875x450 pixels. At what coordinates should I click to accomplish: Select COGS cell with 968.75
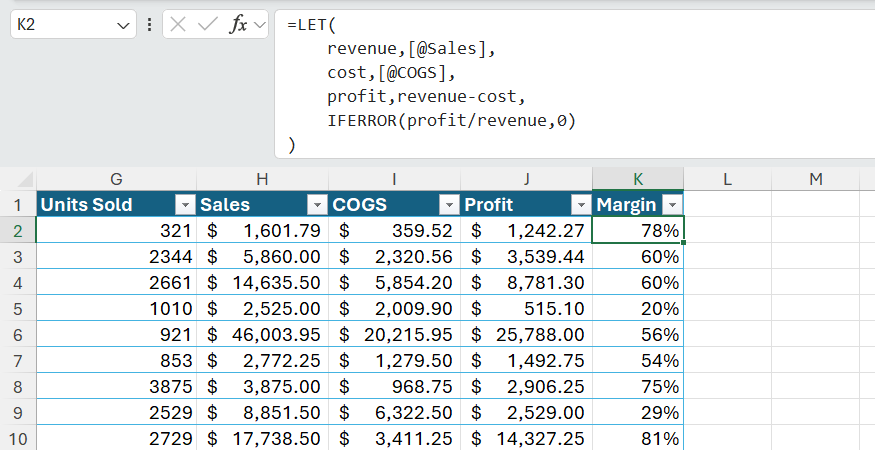[x=394, y=386]
